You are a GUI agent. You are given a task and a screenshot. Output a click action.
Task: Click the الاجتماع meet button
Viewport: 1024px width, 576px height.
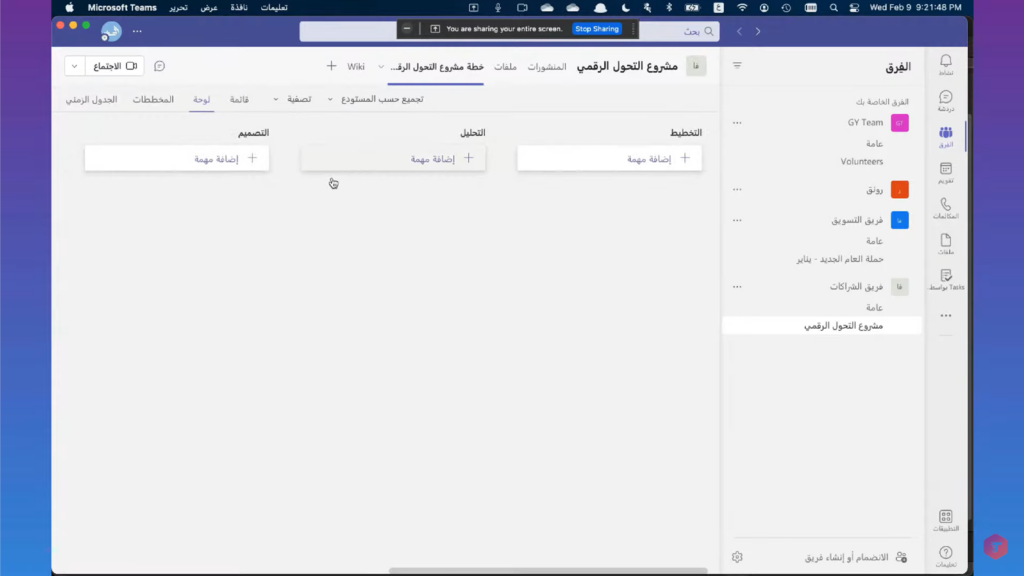click(115, 66)
